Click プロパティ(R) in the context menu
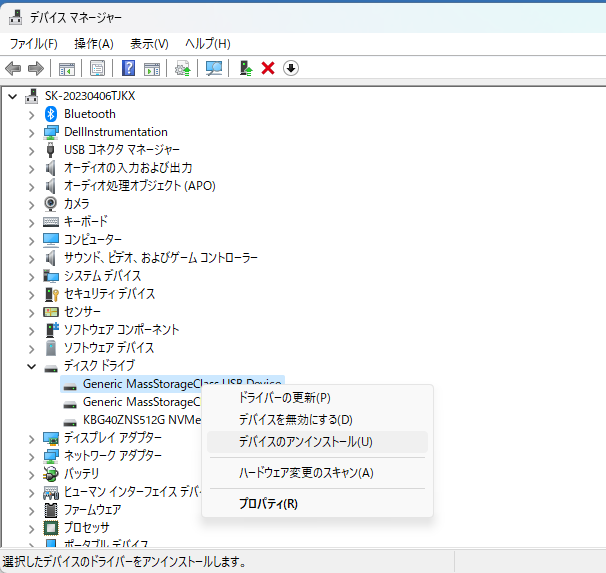The width and height of the screenshot is (606, 573). coord(267,504)
